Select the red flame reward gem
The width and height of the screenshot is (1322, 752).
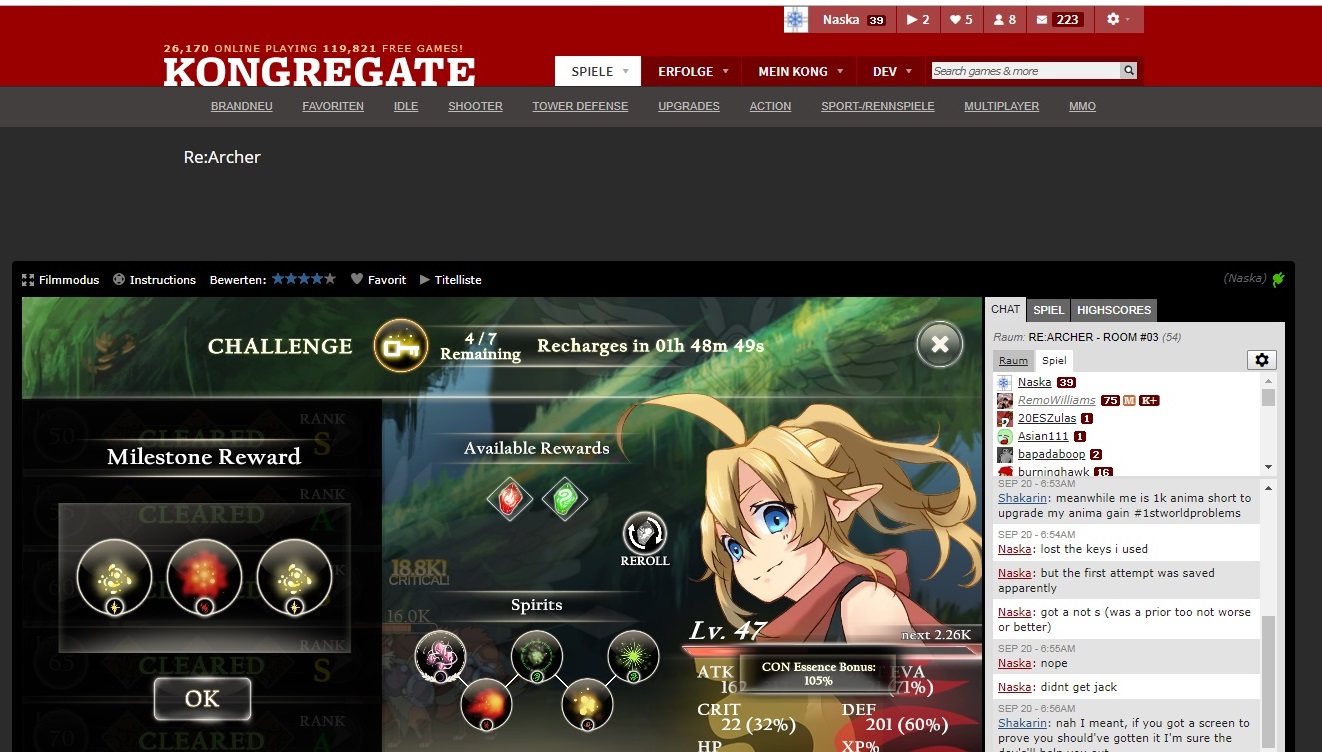click(510, 499)
